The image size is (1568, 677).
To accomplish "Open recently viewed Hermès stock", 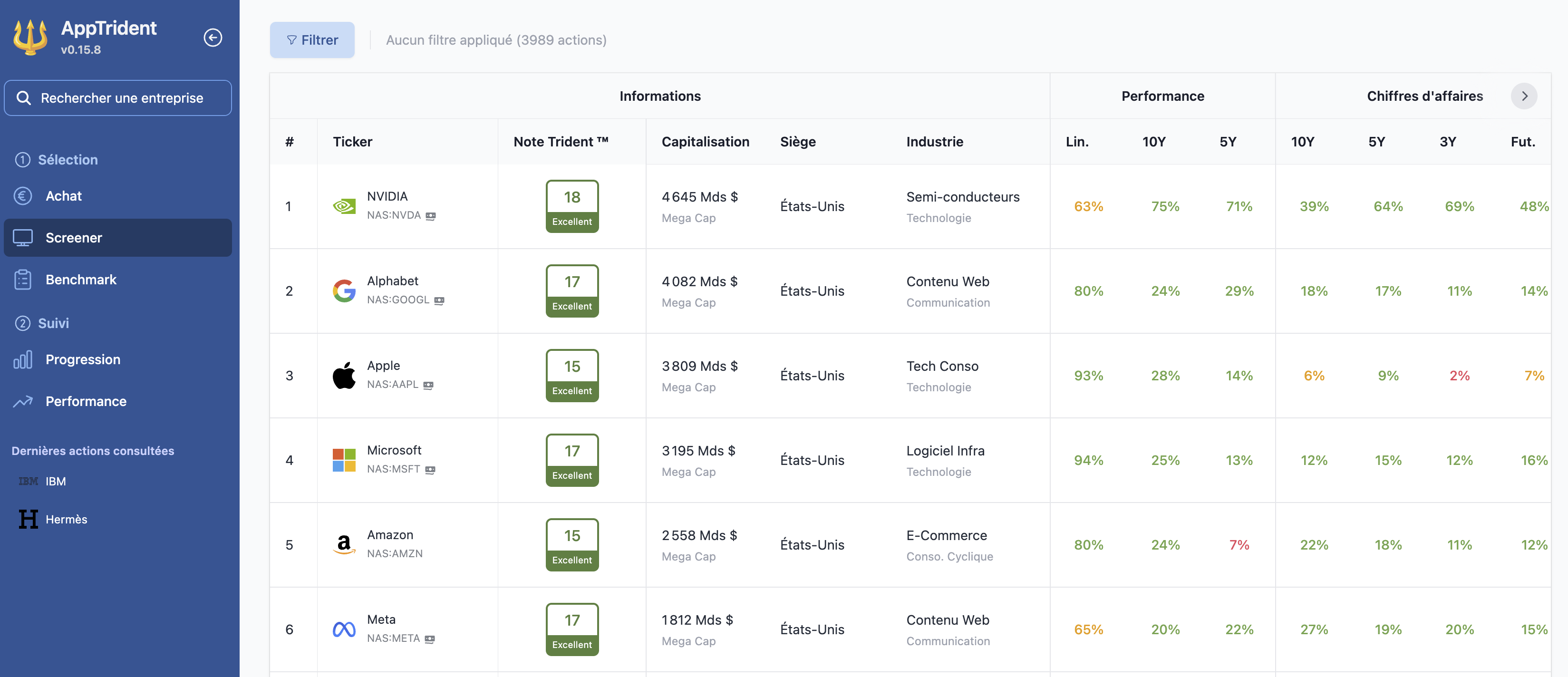I will (x=66, y=519).
